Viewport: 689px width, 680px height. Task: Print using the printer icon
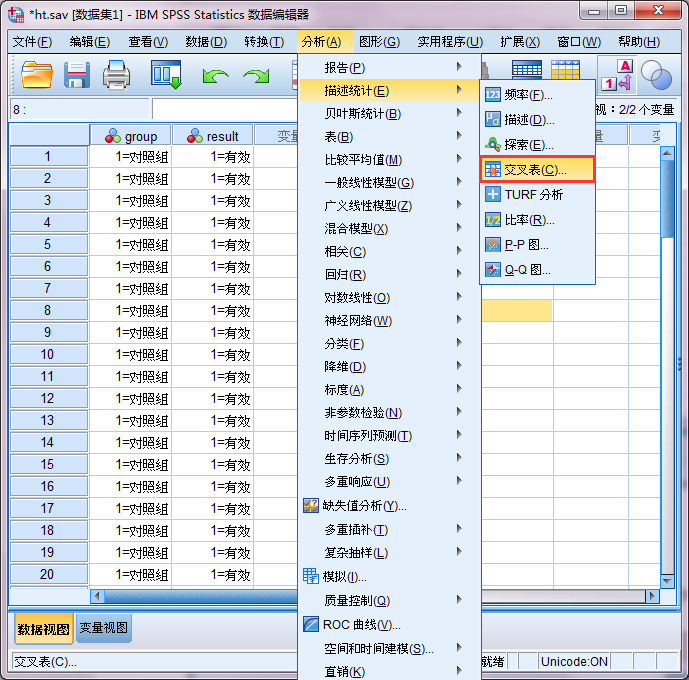(x=116, y=75)
